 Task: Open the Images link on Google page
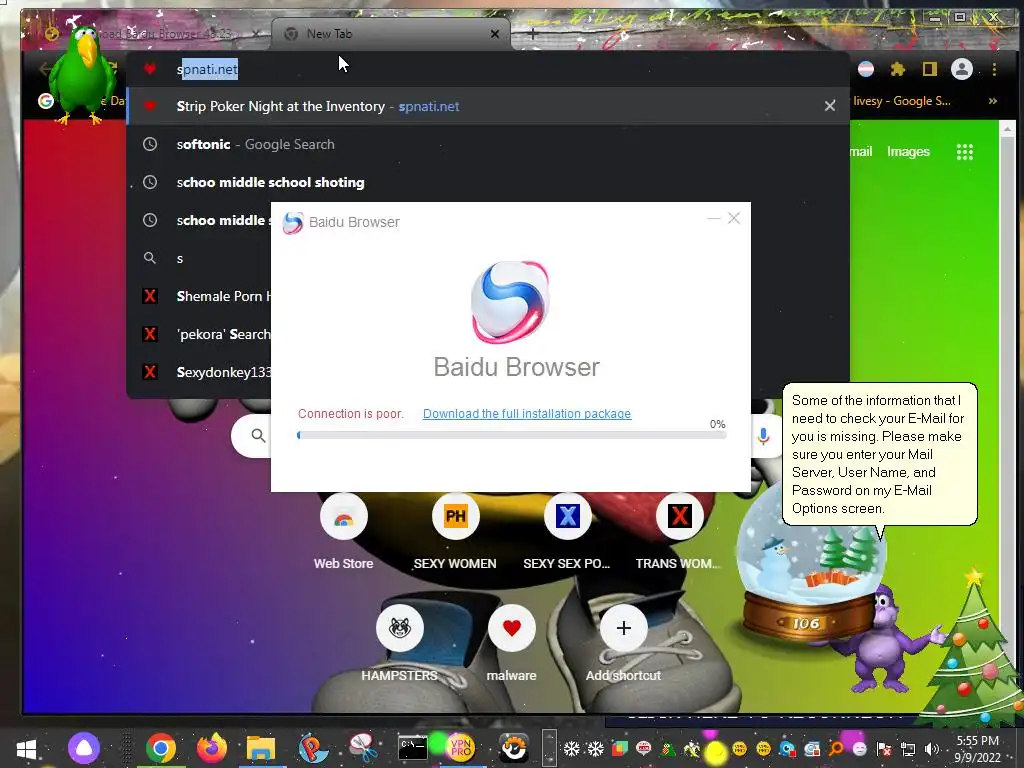coord(908,152)
